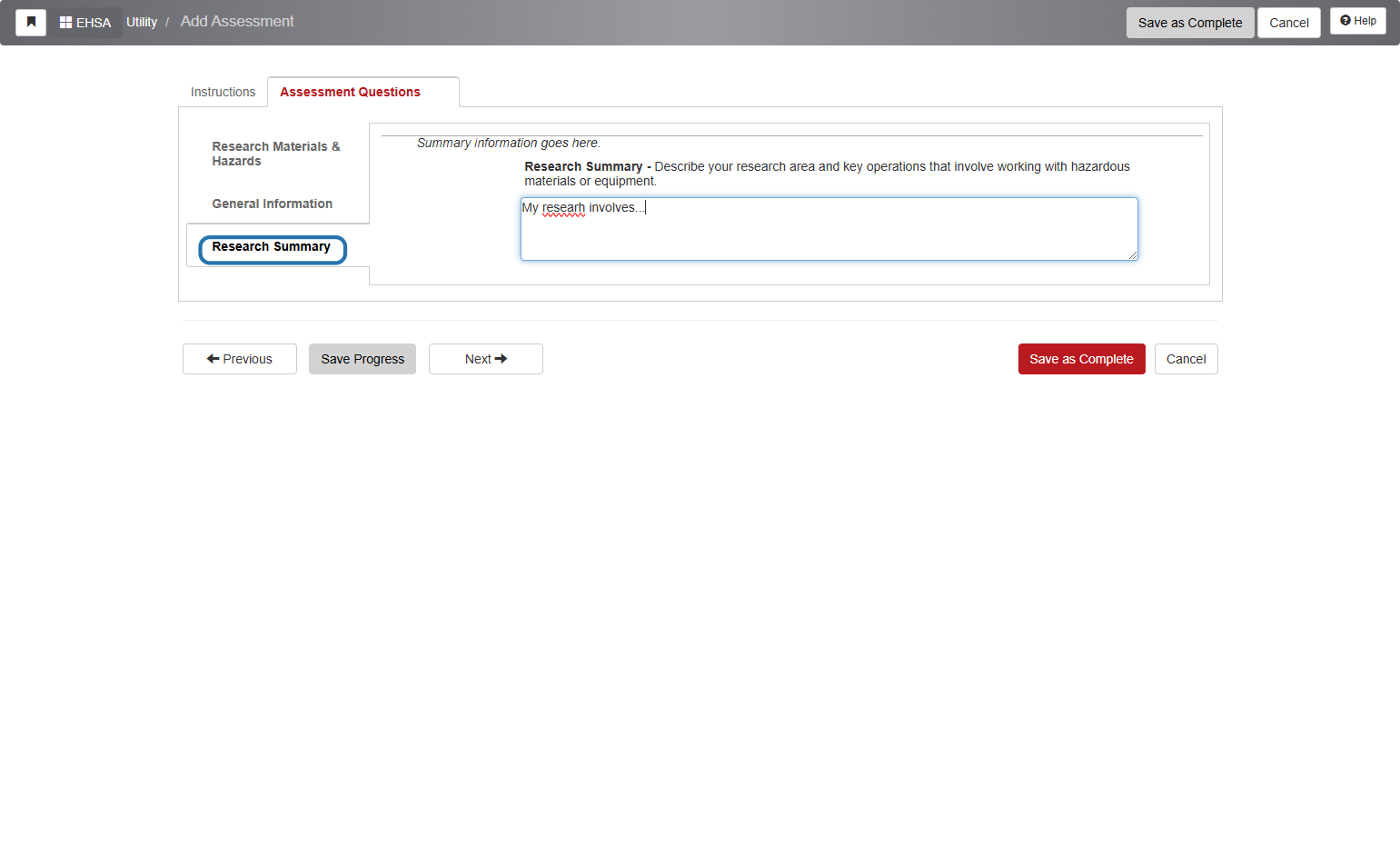Open the EHSA grid menu
The height and width of the screenshot is (866, 1400).
pos(85,23)
